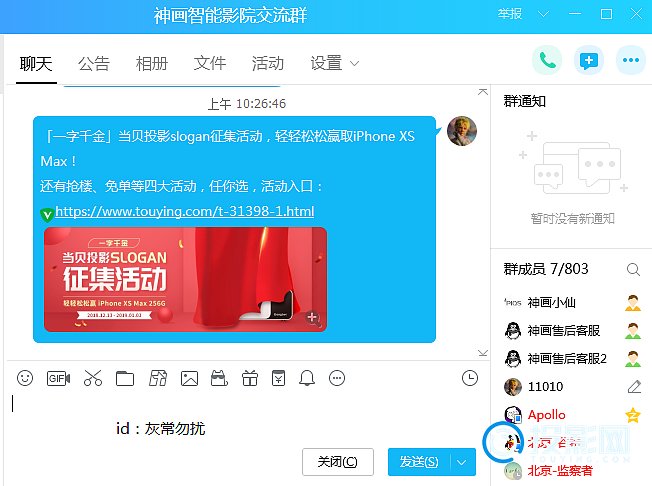Open more toolbar options circle icon

337,378
